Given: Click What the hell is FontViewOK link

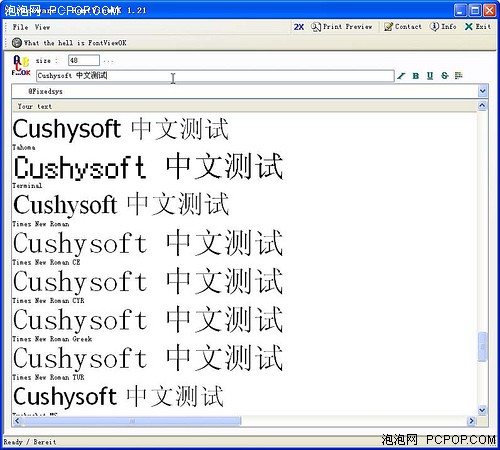Looking at the screenshot, I should tap(75, 43).
